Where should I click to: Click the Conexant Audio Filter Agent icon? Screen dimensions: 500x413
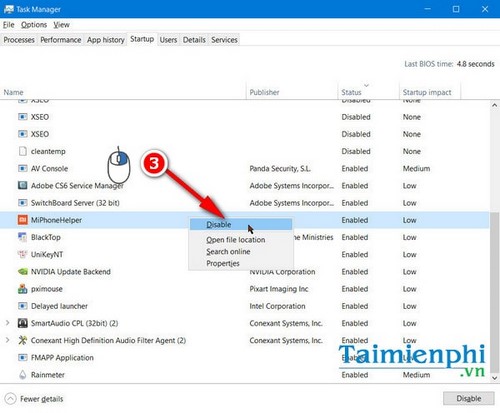tap(22, 340)
